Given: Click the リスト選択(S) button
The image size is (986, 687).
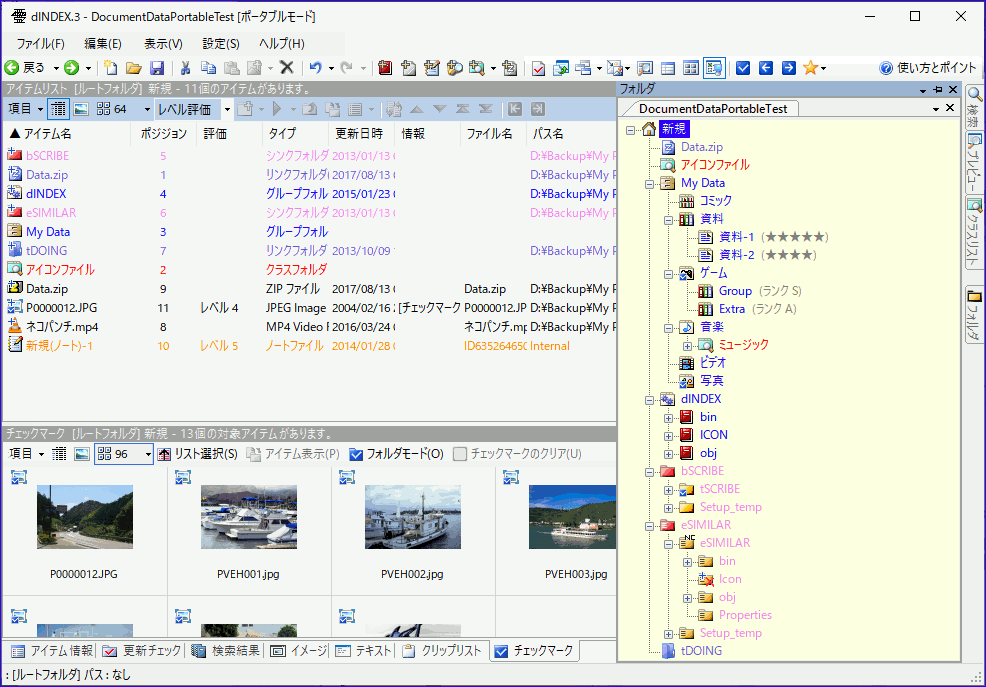Looking at the screenshot, I should tap(197, 454).
